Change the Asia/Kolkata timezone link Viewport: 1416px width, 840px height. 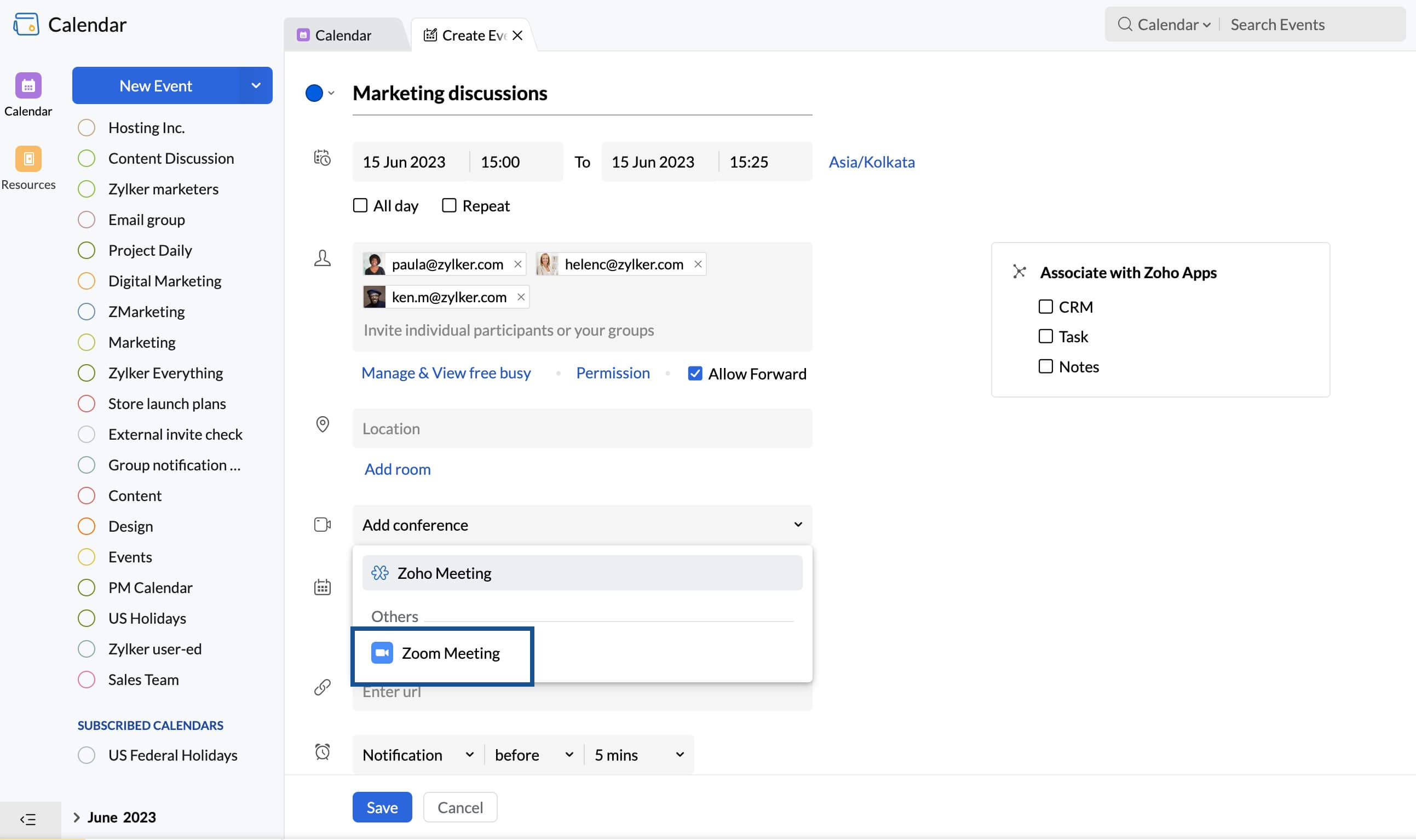(x=872, y=162)
